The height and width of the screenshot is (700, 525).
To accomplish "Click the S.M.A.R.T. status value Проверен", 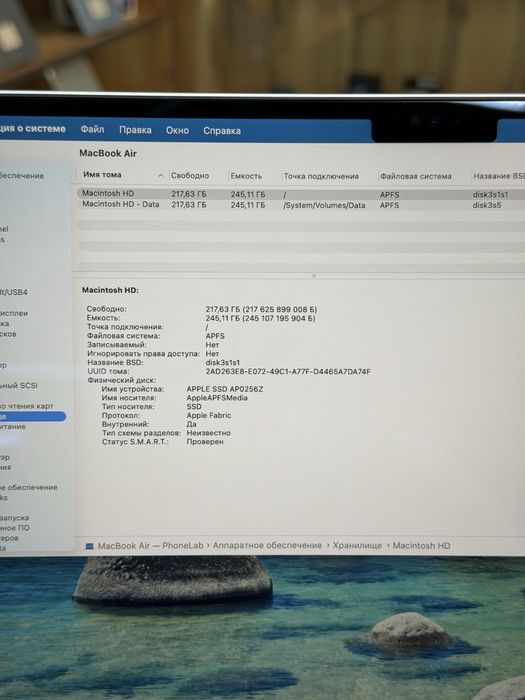I will pos(205,442).
